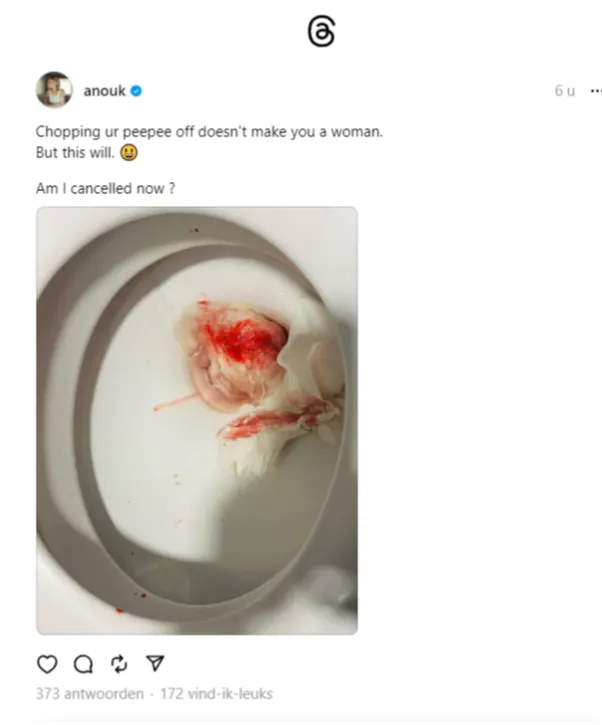Click the "Am I cancelled now ?" text
The width and height of the screenshot is (602, 725).
pyautogui.click(x=105, y=187)
